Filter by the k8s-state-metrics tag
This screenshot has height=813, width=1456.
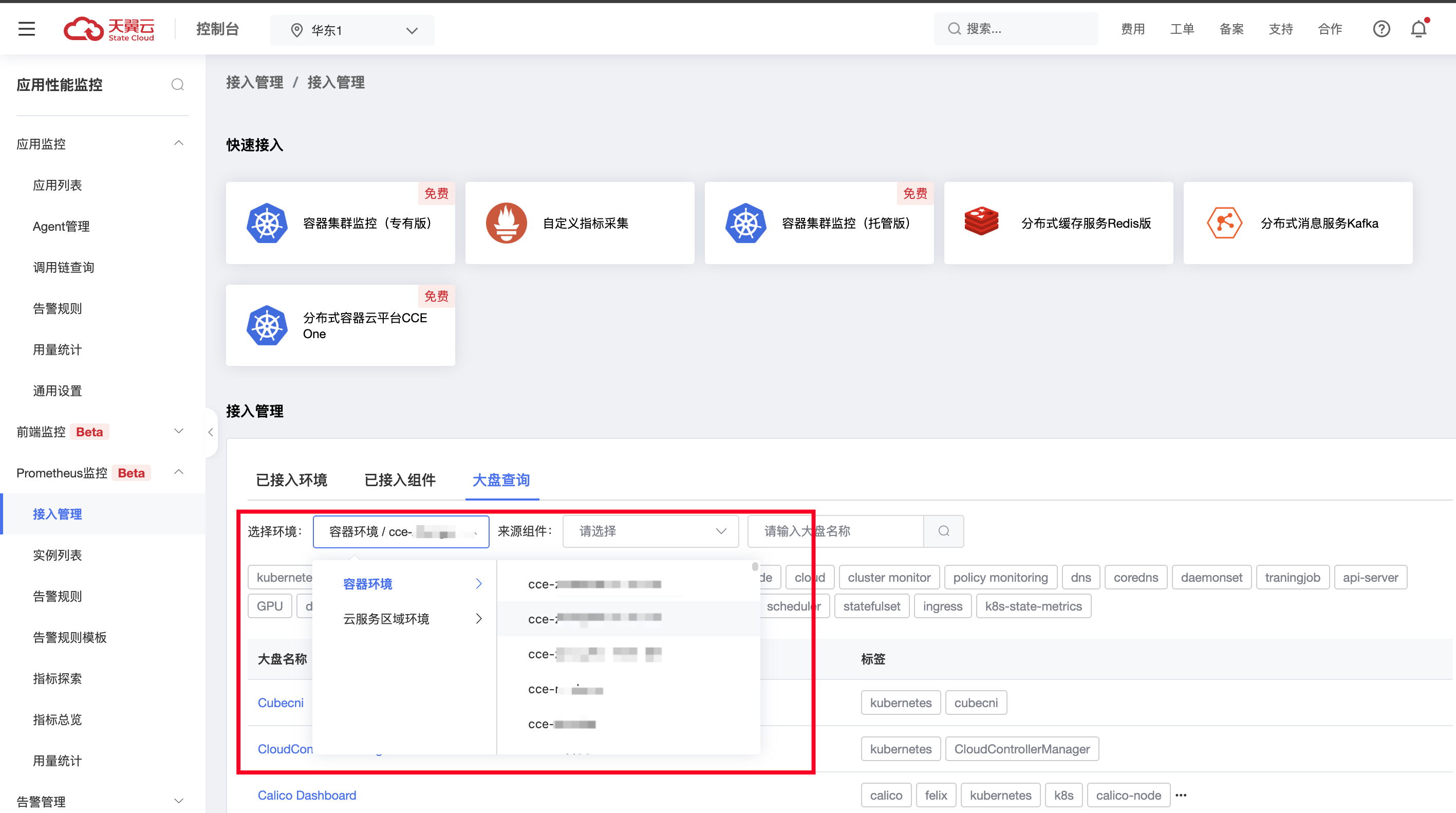pos(1033,606)
